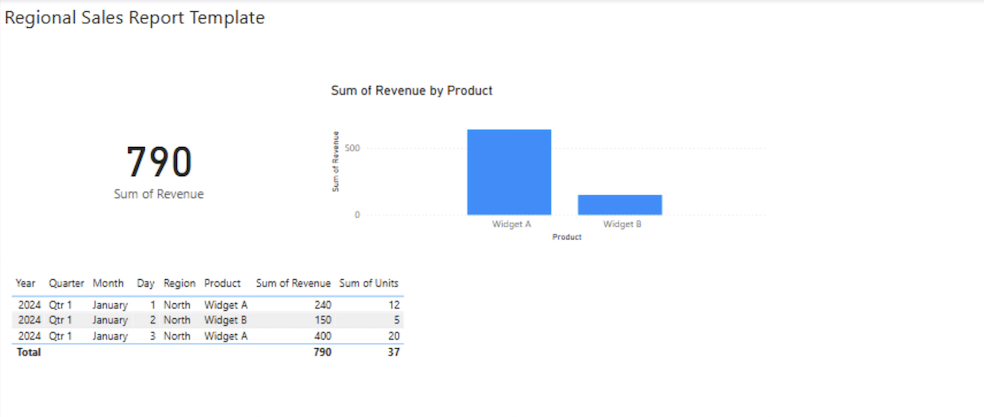Click the revenue cell showing 400
The image size is (984, 417).
321,337
